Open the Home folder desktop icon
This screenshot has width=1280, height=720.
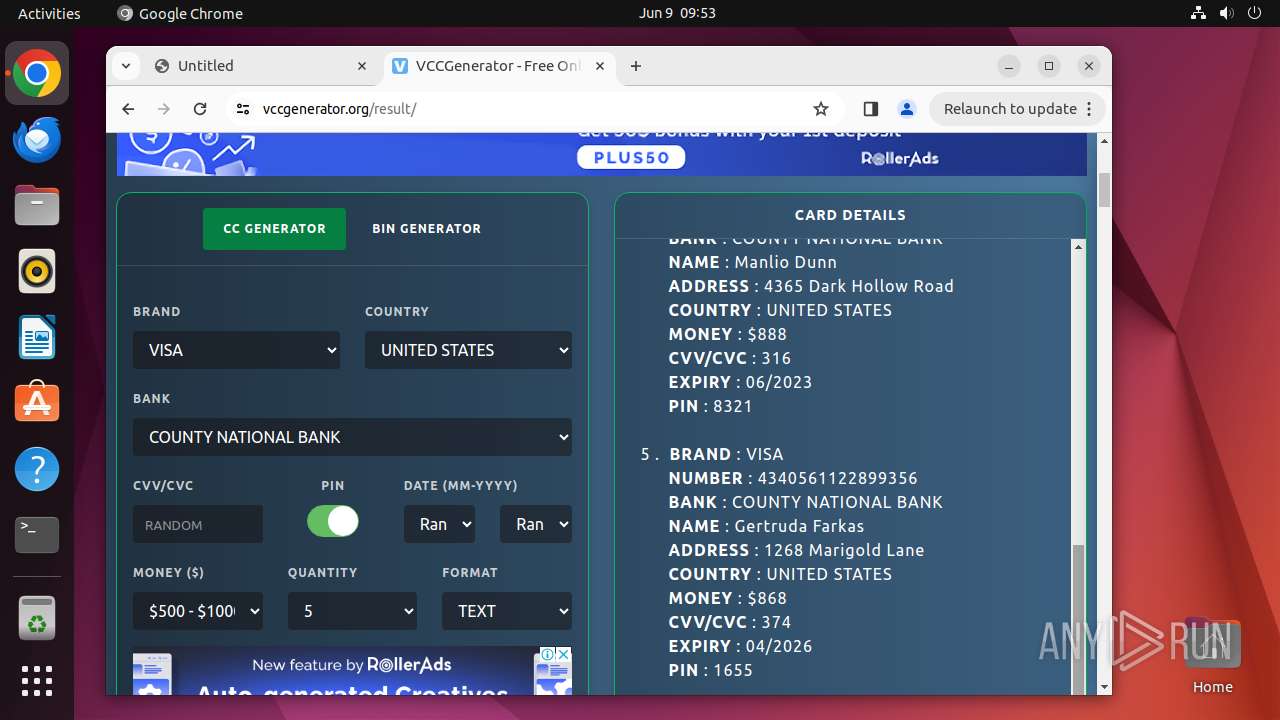(1212, 656)
